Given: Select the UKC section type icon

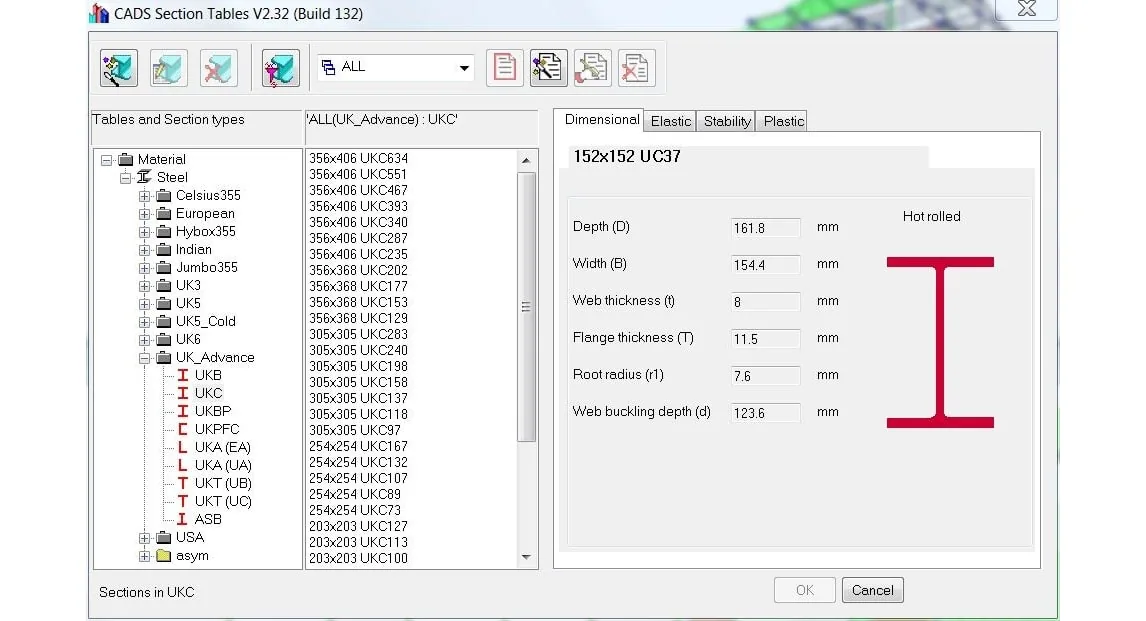Looking at the screenshot, I should coord(183,393).
